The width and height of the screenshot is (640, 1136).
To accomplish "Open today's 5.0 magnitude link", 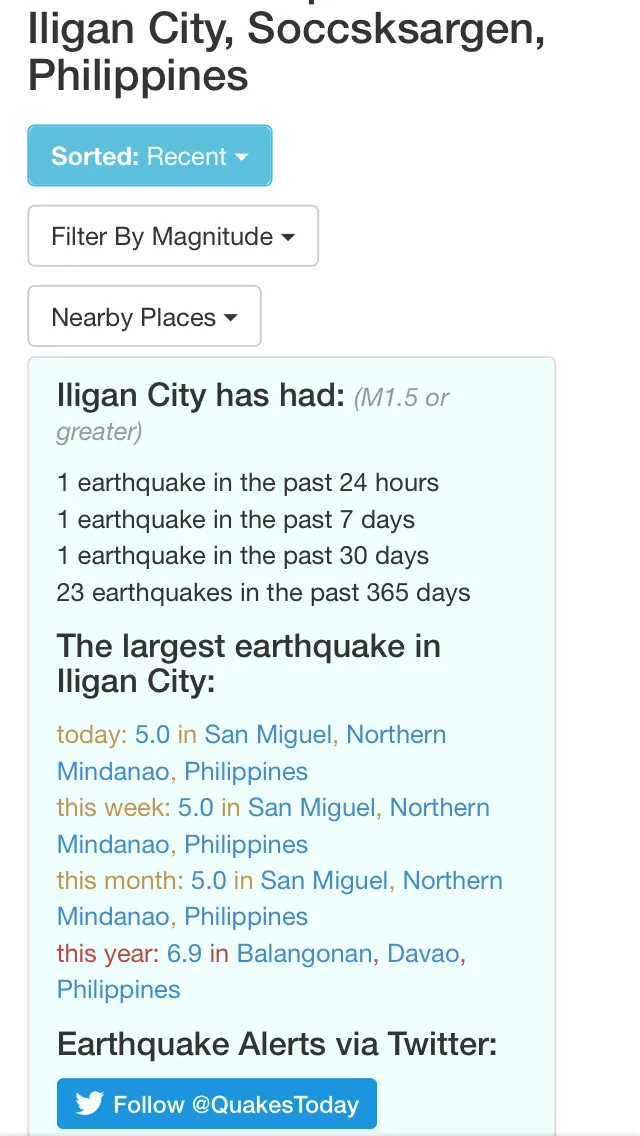I will (x=152, y=735).
